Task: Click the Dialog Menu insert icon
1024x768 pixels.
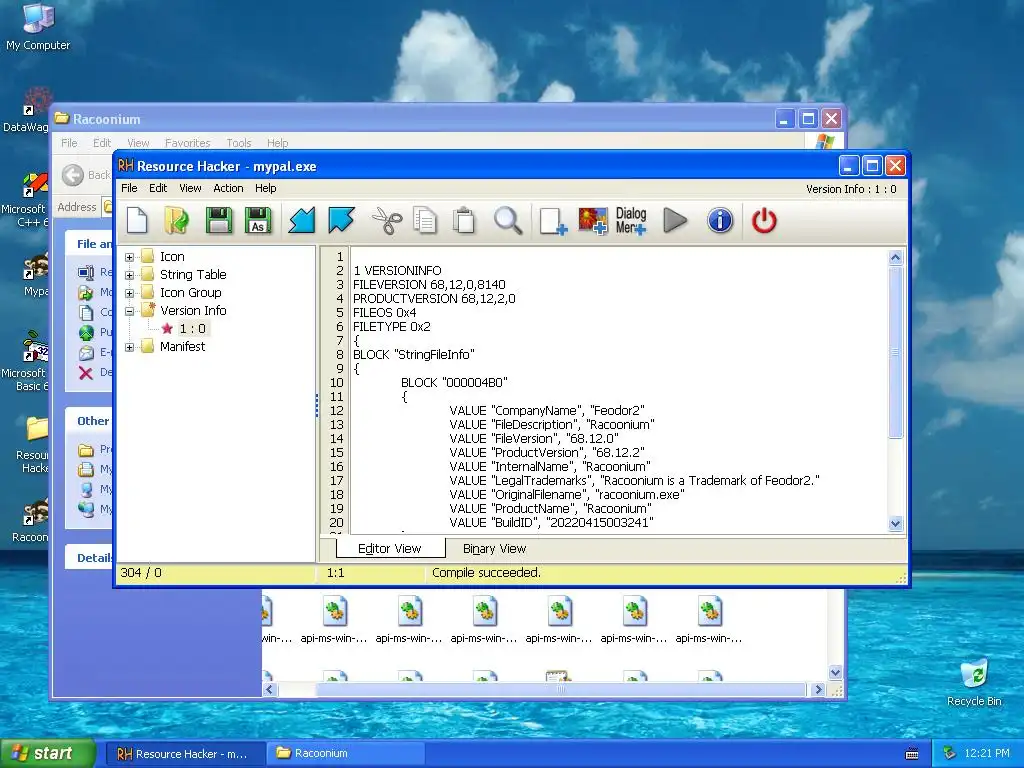Action: (x=631, y=221)
